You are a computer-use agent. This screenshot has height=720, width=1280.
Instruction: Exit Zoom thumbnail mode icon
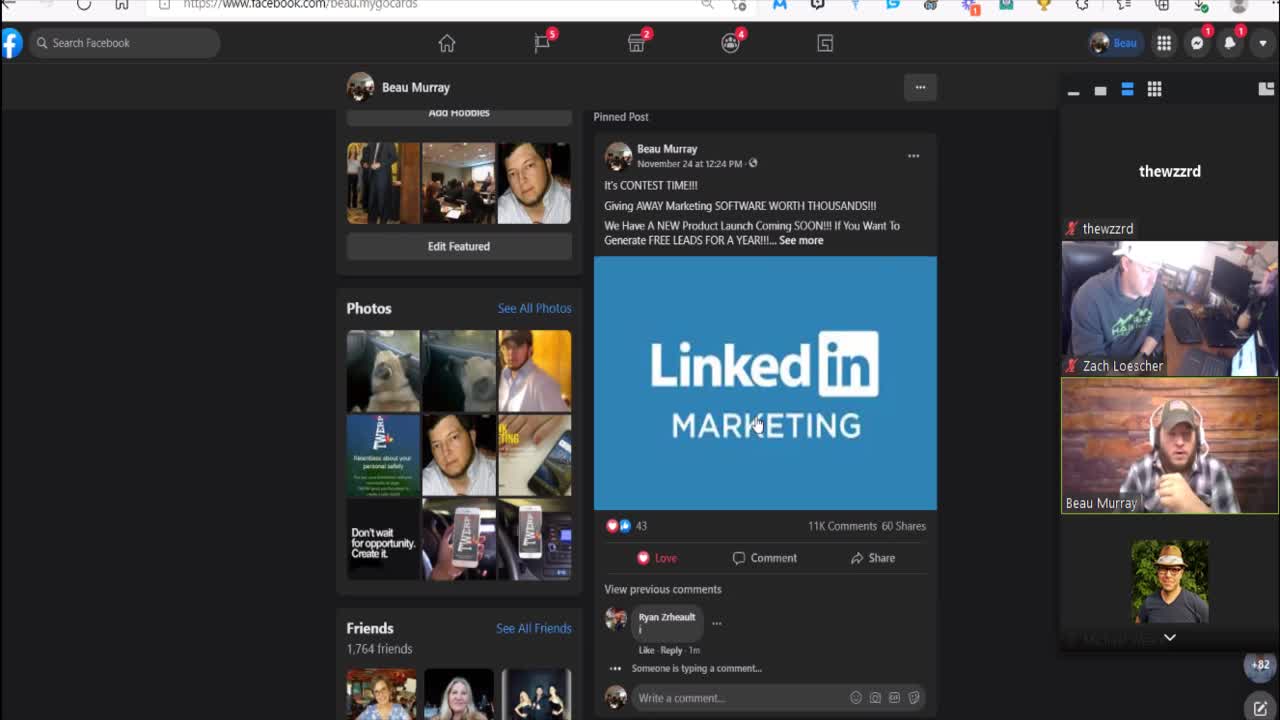tap(1266, 89)
